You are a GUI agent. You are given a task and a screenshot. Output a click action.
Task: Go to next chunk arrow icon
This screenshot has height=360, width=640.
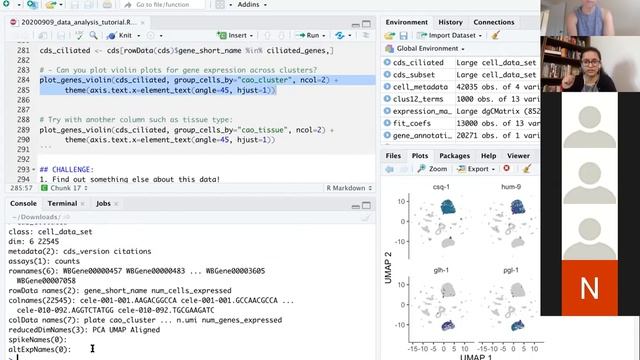[x=281, y=36]
